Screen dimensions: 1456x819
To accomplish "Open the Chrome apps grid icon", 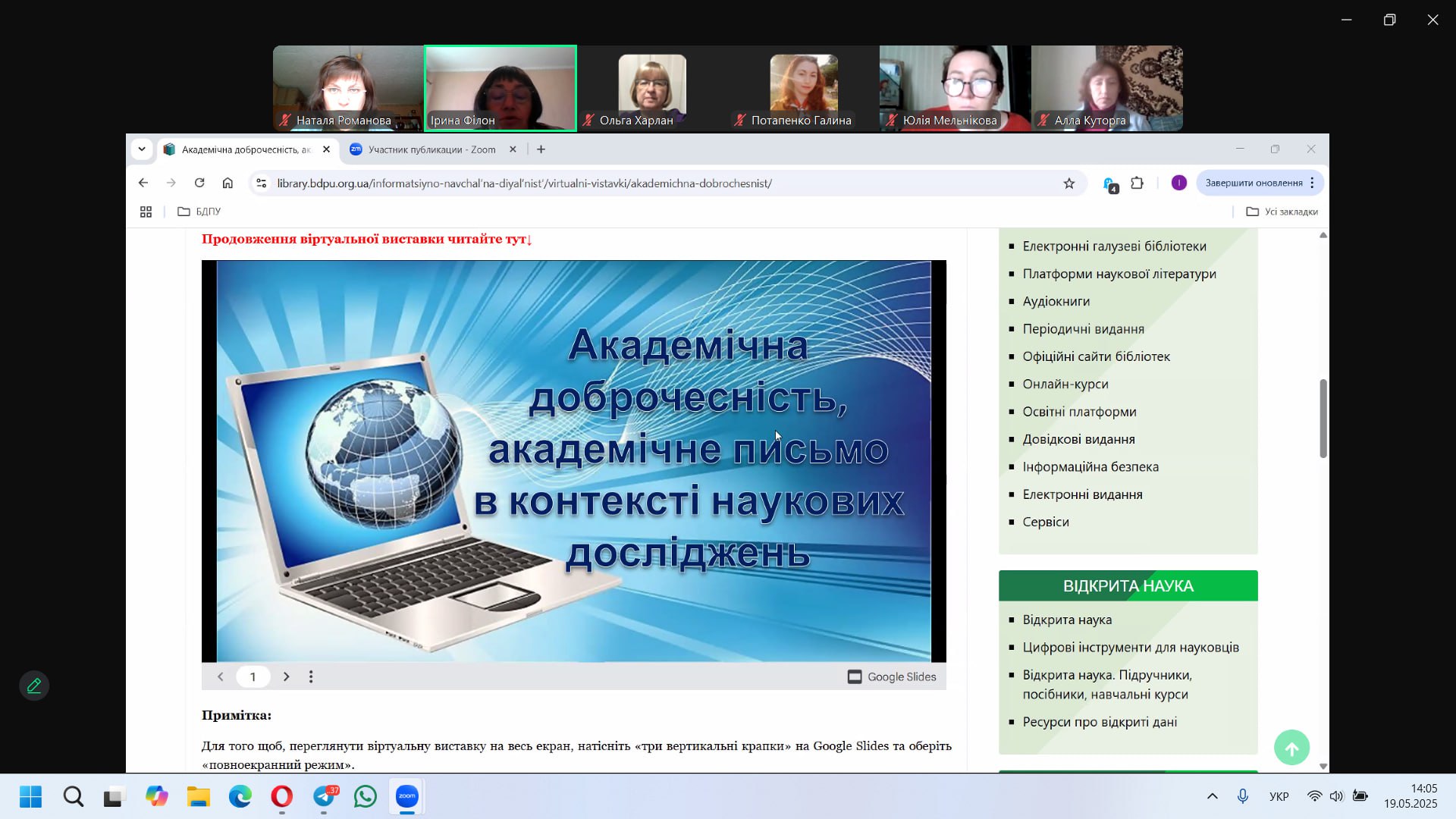I will pyautogui.click(x=146, y=212).
